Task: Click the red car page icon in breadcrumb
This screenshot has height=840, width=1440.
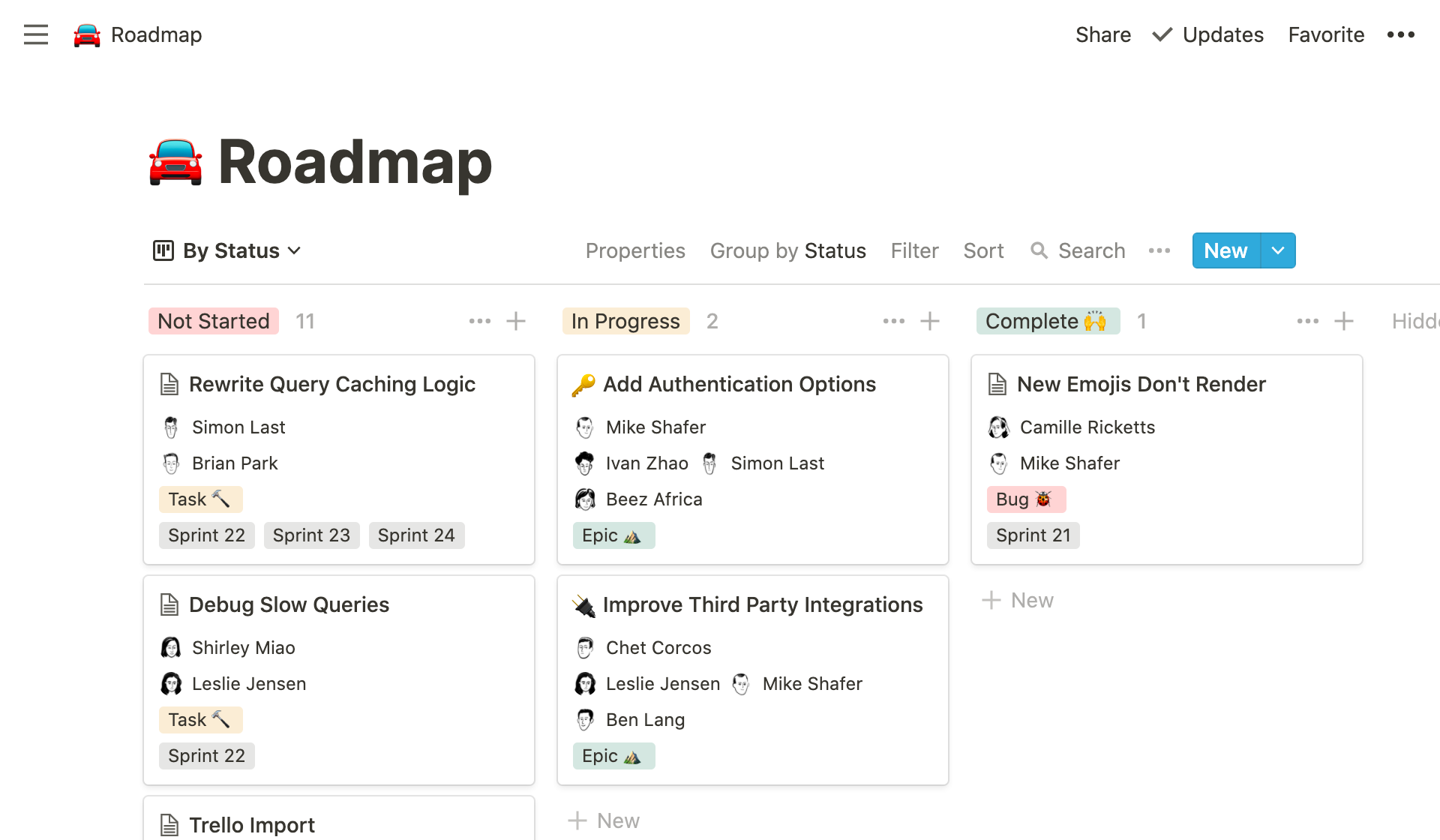Action: 87,35
